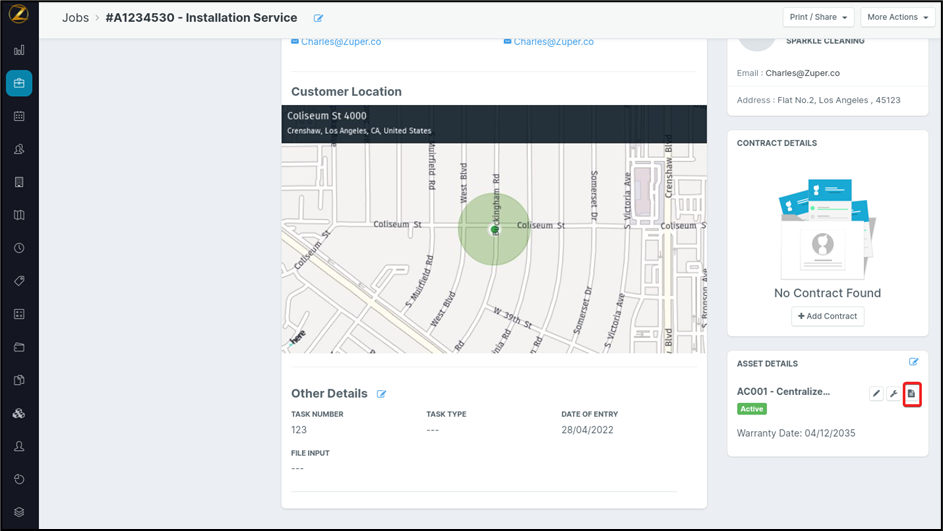The width and height of the screenshot is (943, 531).
Task: Open the asset document icon for AC001
Action: (911, 394)
